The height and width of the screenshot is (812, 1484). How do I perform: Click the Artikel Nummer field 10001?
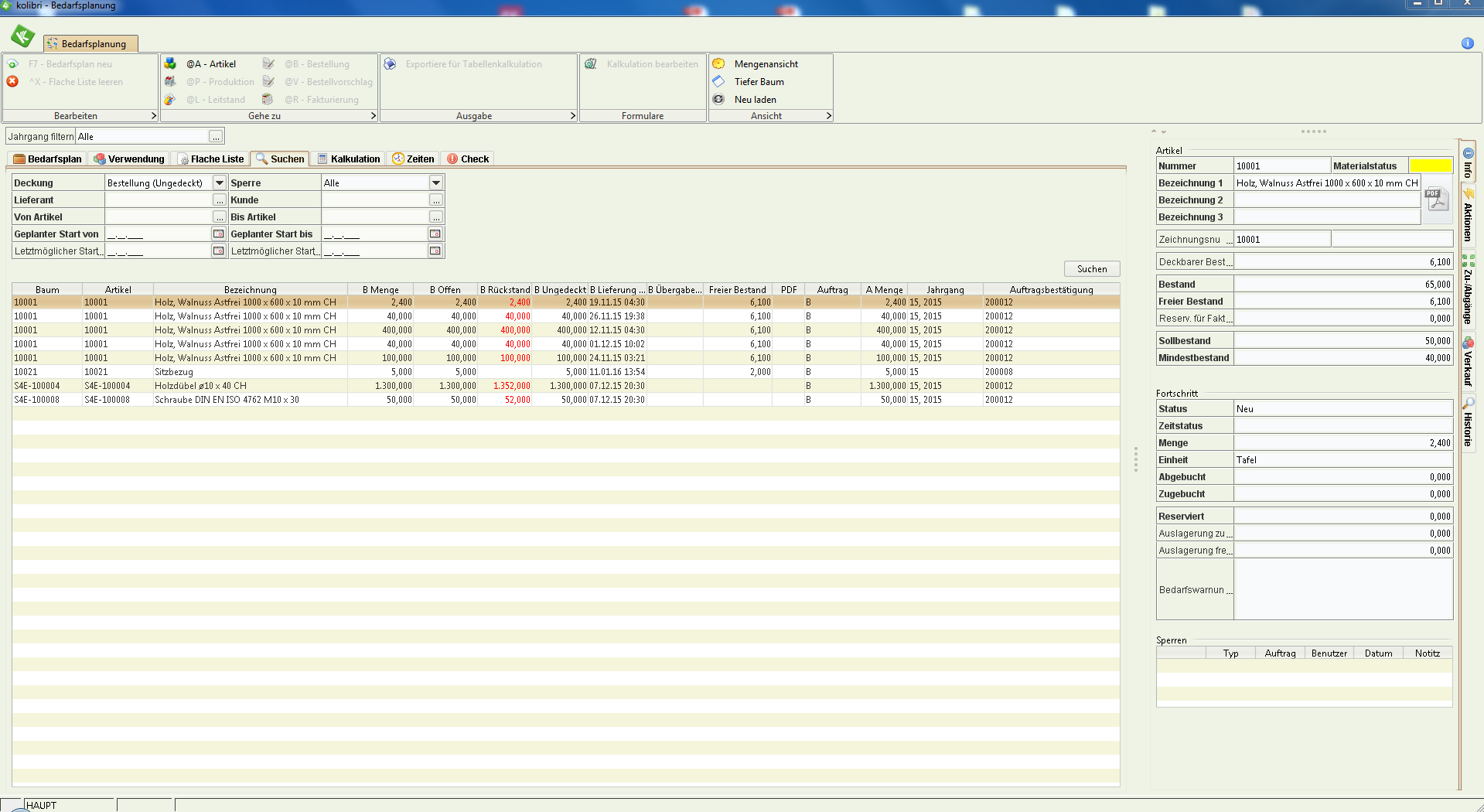coord(1281,165)
